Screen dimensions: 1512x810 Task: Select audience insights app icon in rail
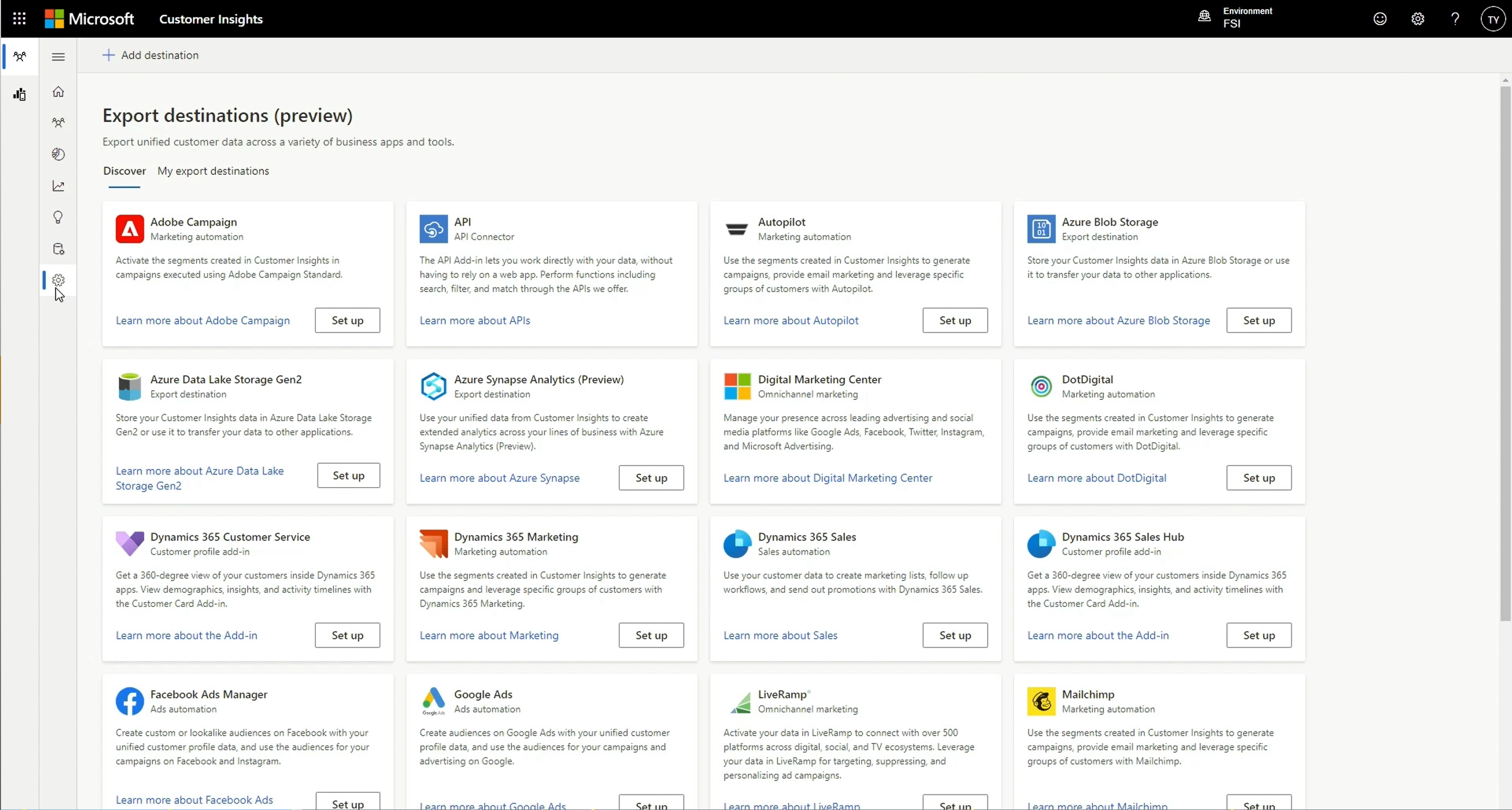[20, 56]
